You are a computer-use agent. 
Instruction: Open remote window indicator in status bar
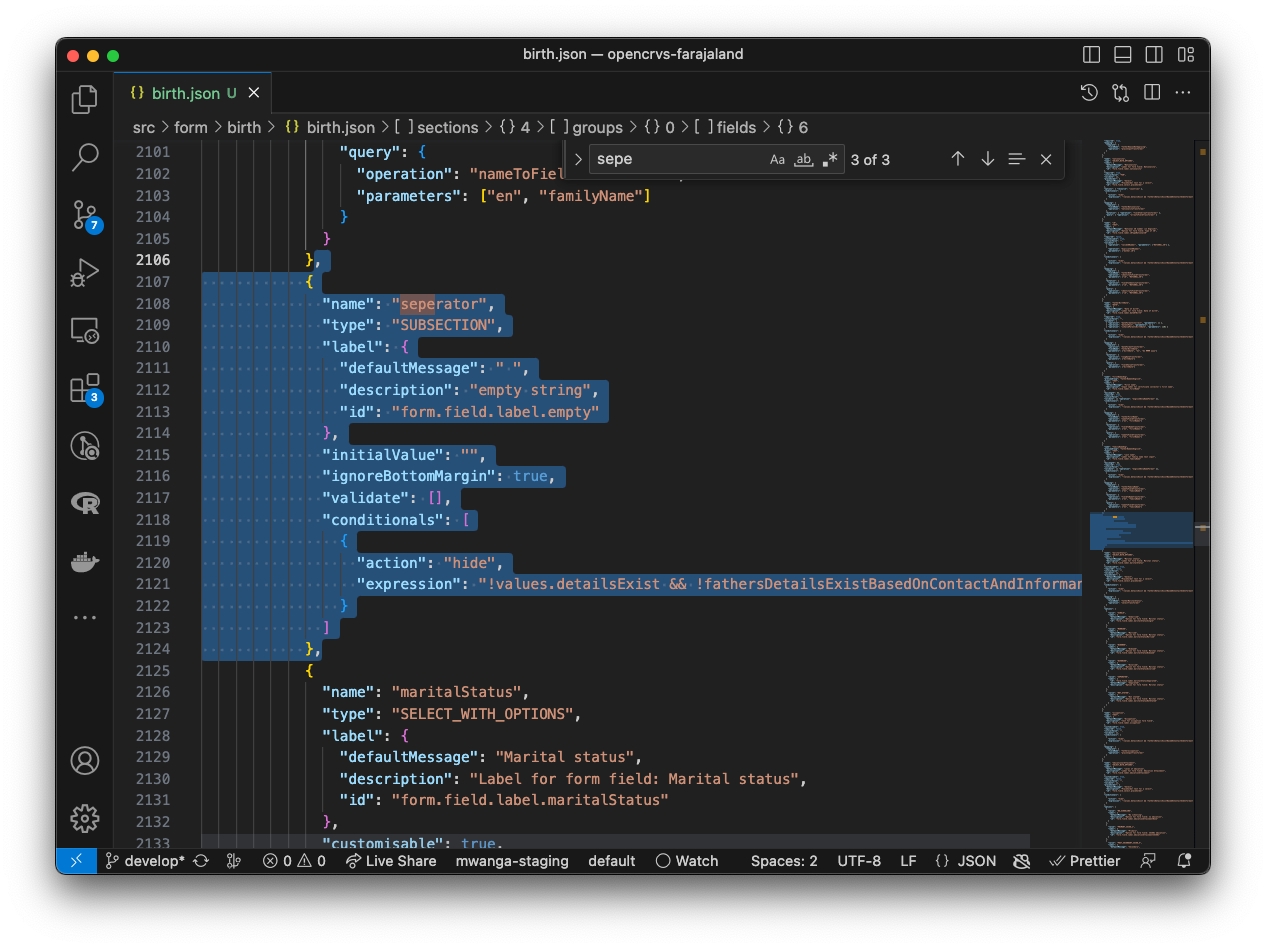77,861
